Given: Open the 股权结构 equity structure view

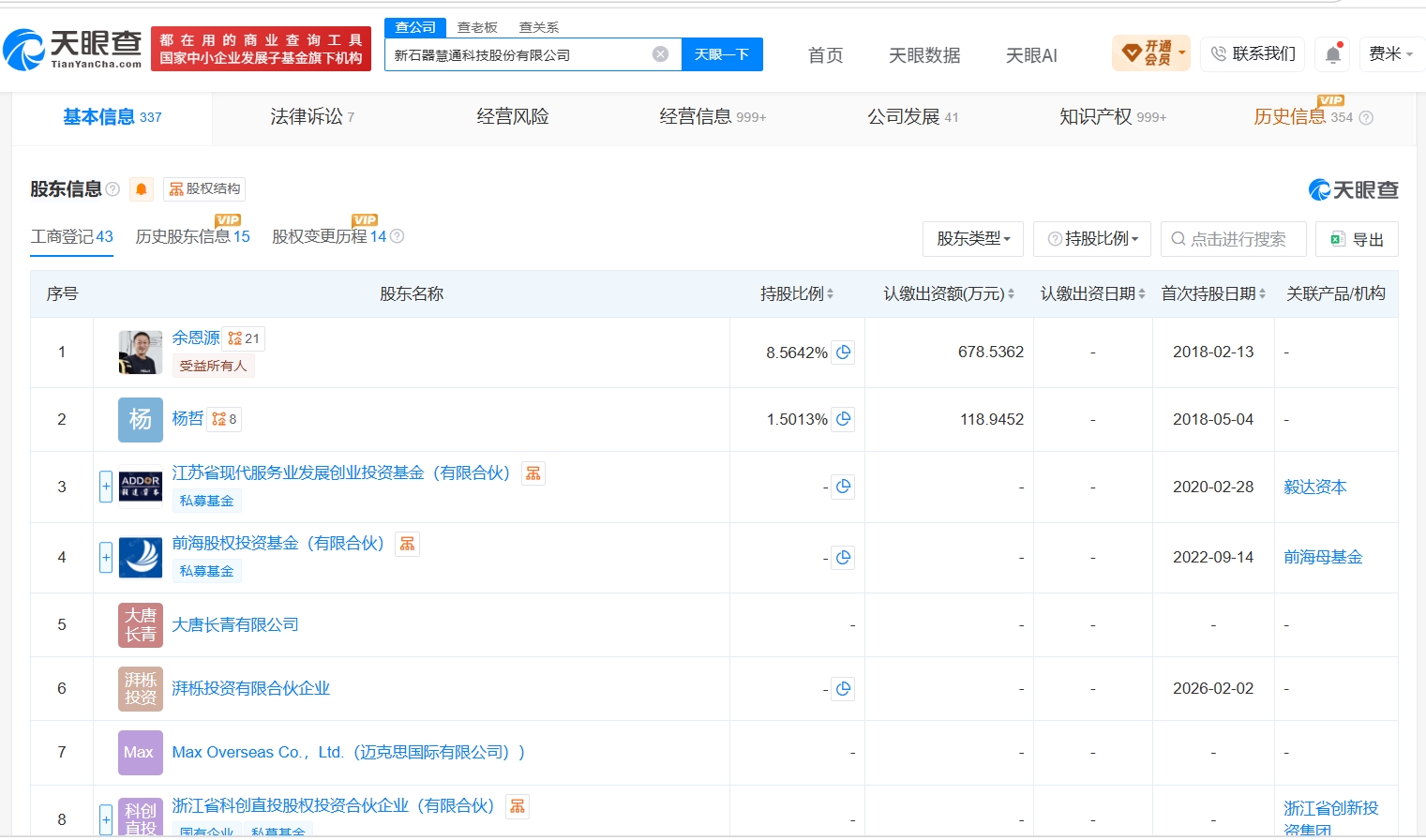Looking at the screenshot, I should pyautogui.click(x=204, y=189).
